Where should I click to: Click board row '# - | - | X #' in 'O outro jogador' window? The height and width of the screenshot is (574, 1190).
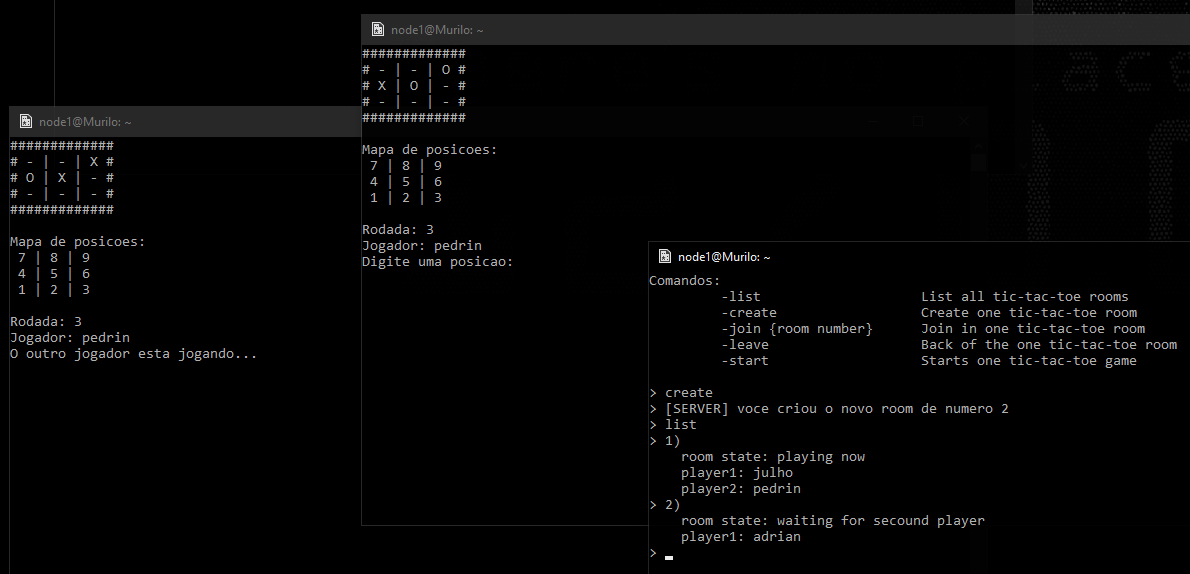point(61,162)
